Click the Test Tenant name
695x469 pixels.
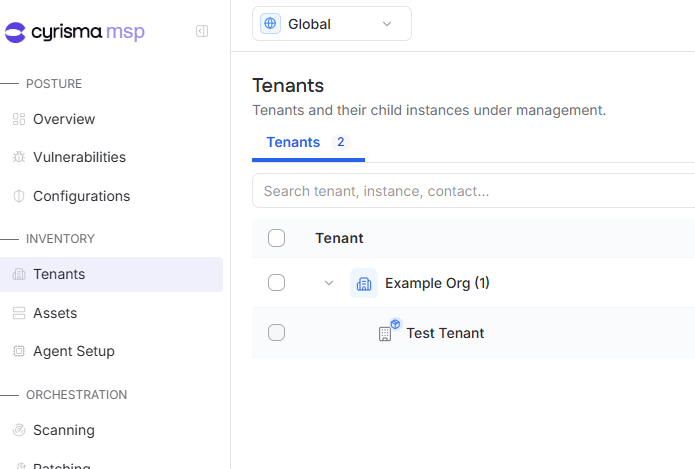(445, 333)
